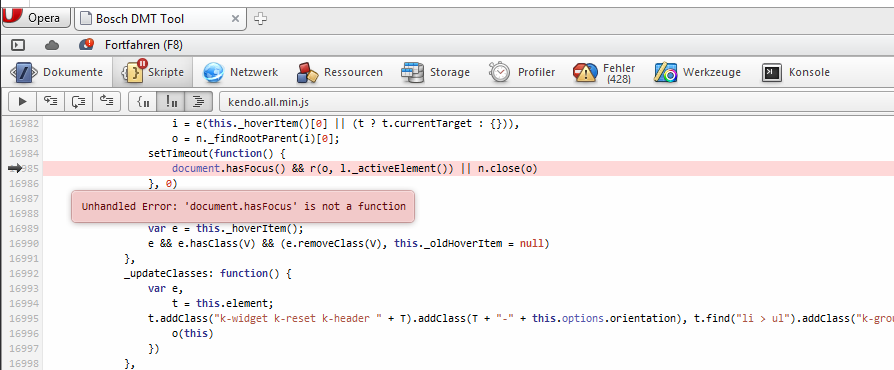Open the Opera main menu button

click(35, 18)
